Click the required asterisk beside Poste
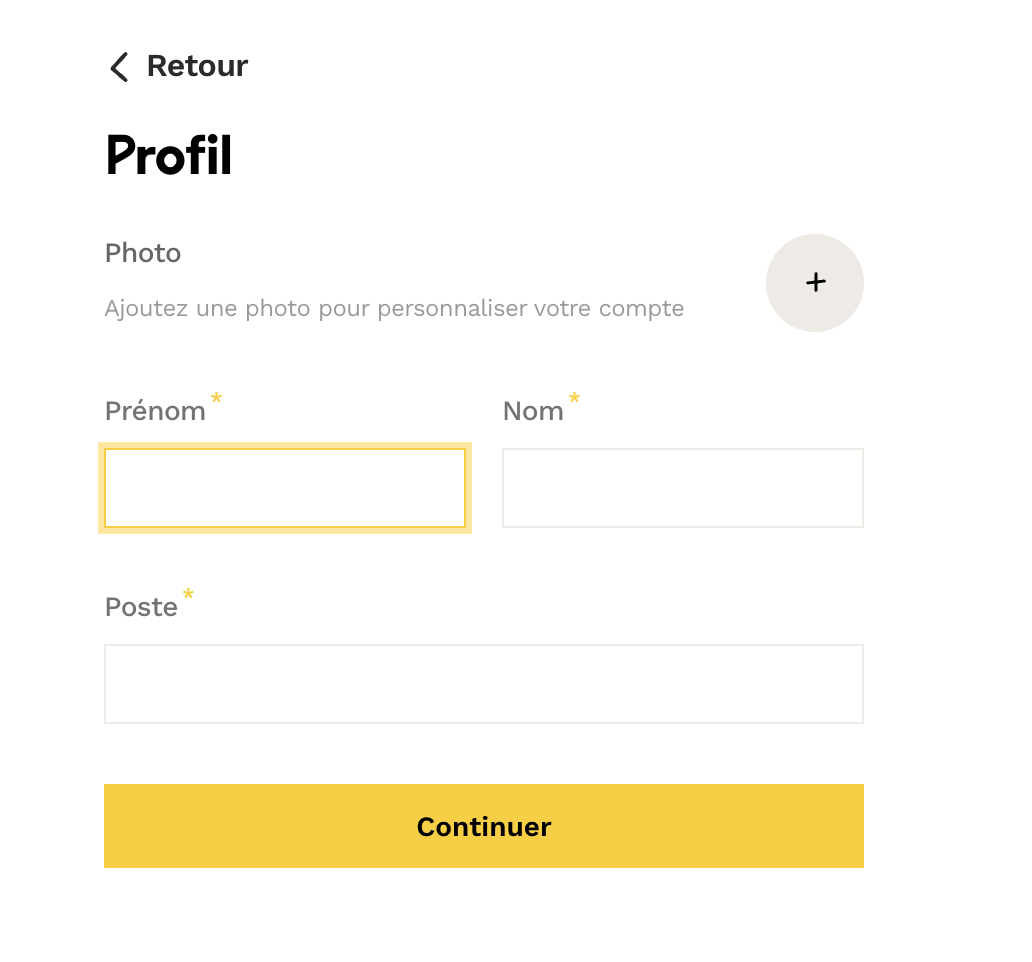The image size is (1032, 962). [x=188, y=597]
